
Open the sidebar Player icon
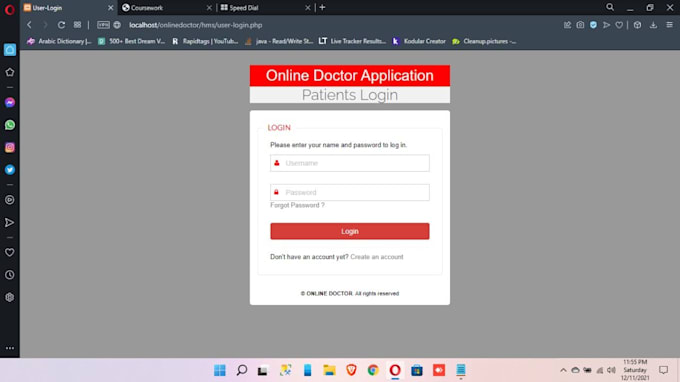tap(10, 200)
